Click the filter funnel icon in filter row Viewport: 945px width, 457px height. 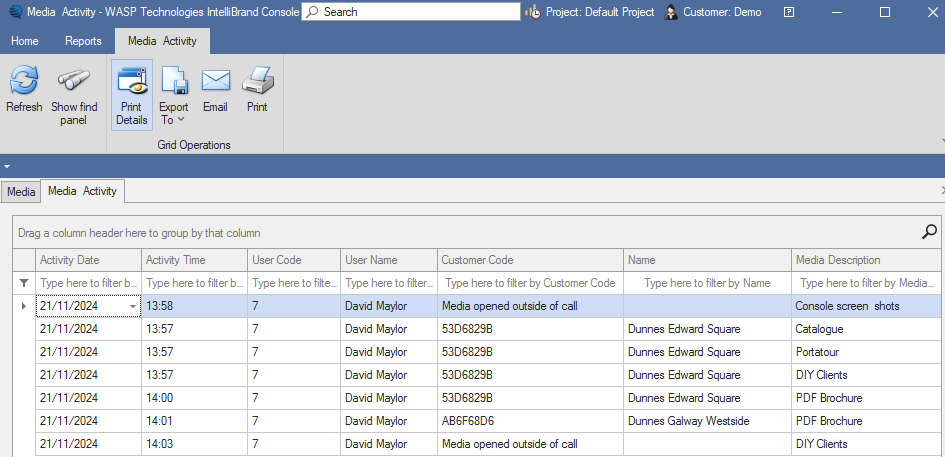coord(24,283)
